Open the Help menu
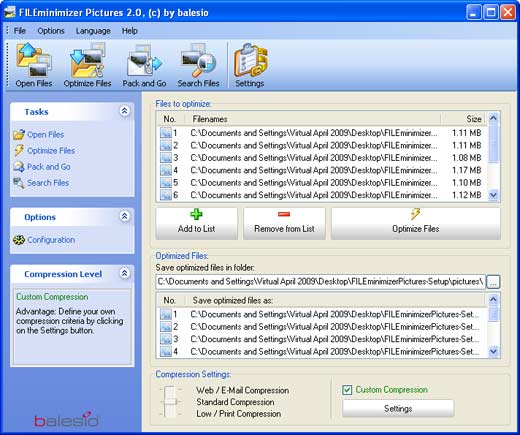520x435 pixels. click(x=129, y=31)
